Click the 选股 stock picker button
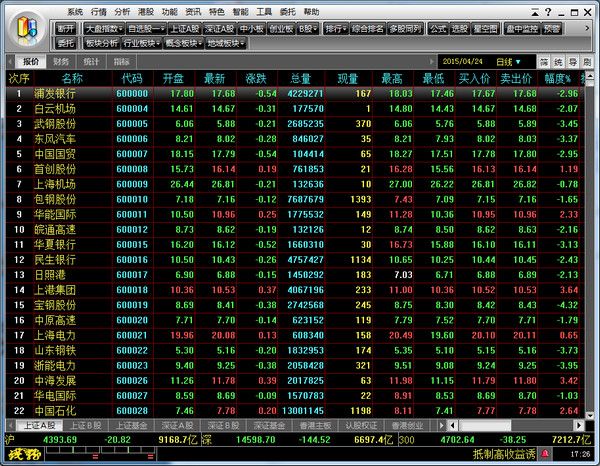The width and height of the screenshot is (600, 466). click(459, 29)
